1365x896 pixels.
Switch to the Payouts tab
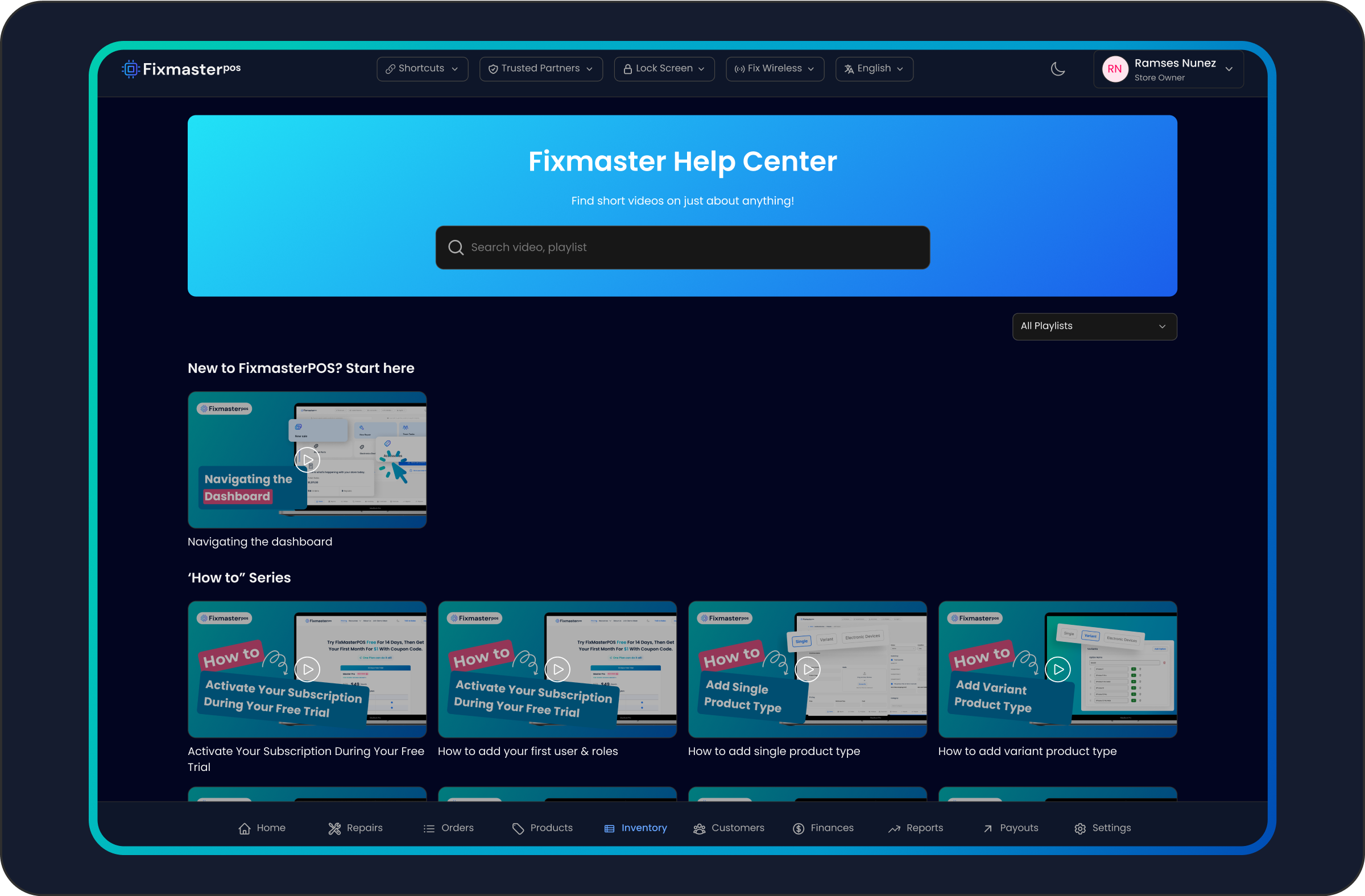[x=1010, y=828]
